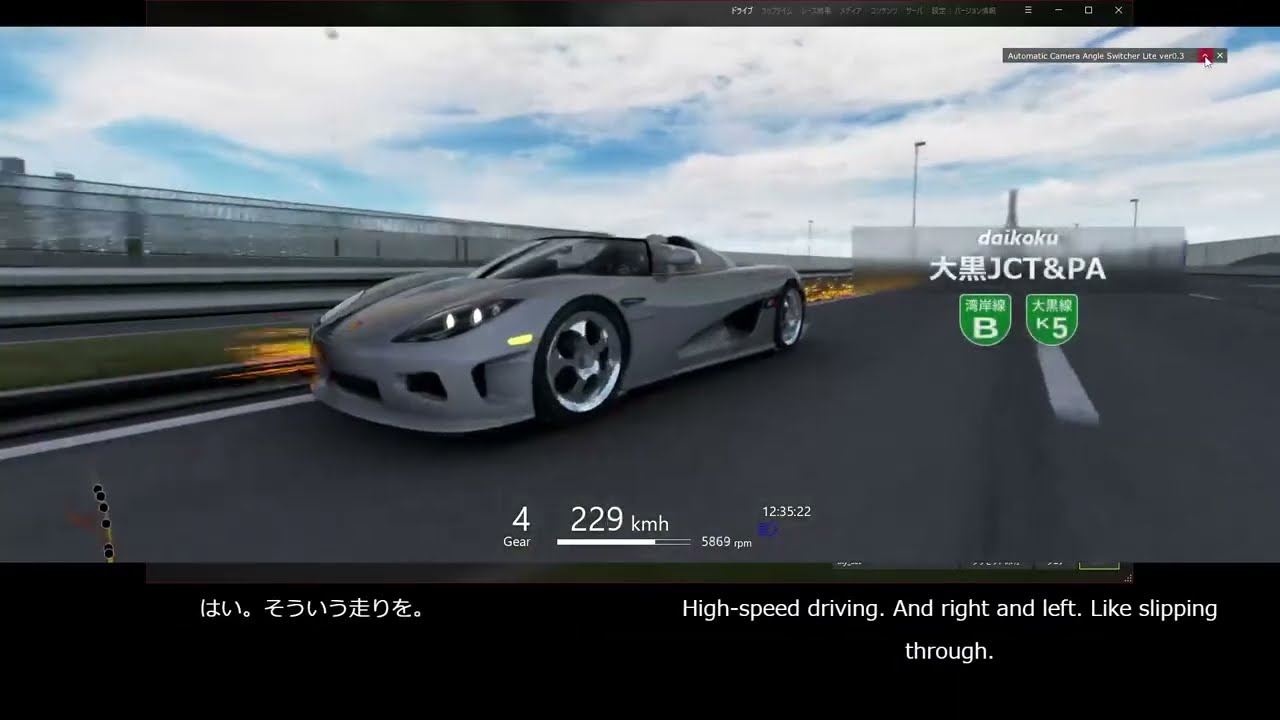Click the Automatic Camera Angle Switcher title

[1095, 56]
